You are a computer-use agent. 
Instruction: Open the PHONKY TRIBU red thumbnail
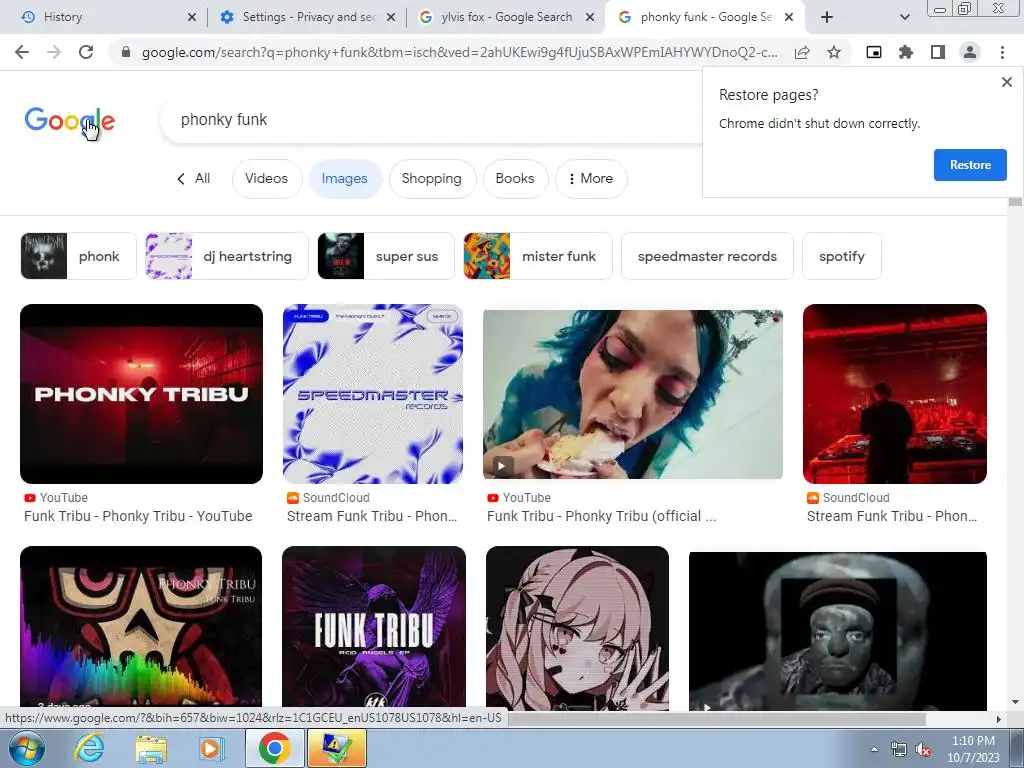click(x=142, y=394)
